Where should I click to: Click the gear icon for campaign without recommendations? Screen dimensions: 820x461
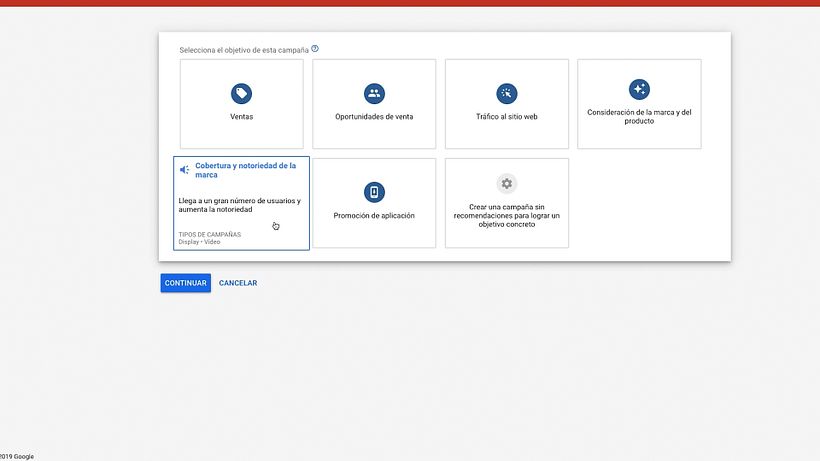tap(506, 183)
